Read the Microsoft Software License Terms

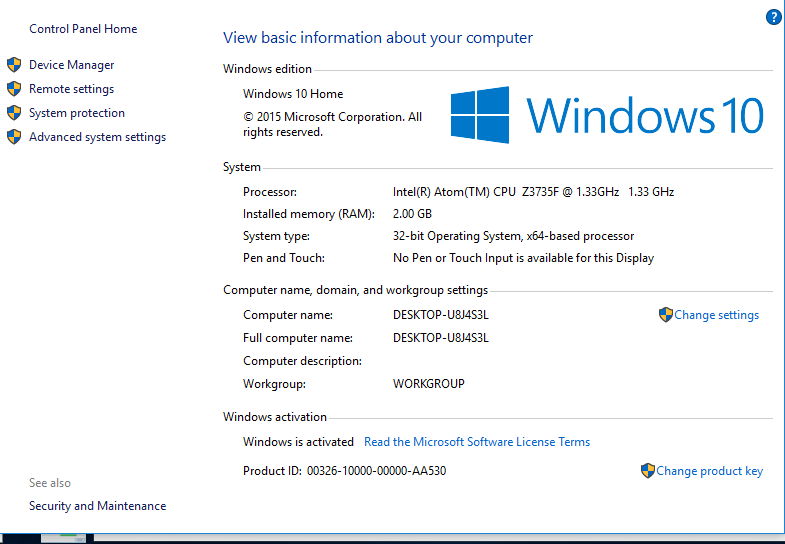pyautogui.click(x=477, y=442)
